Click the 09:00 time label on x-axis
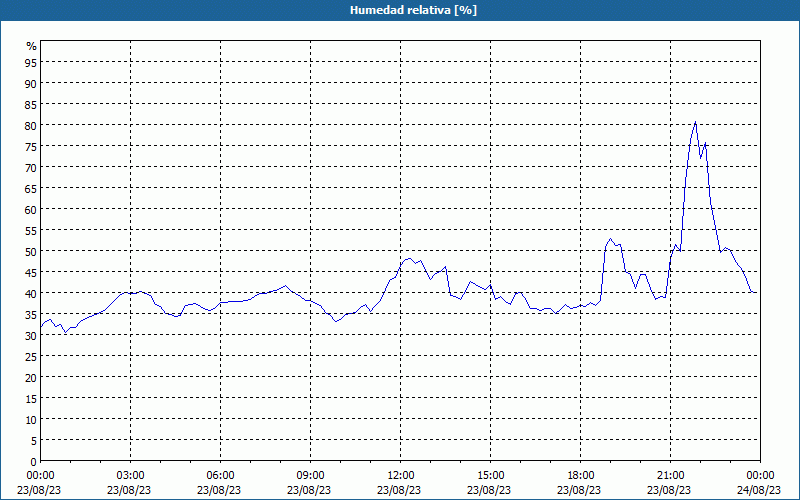 coord(311,476)
